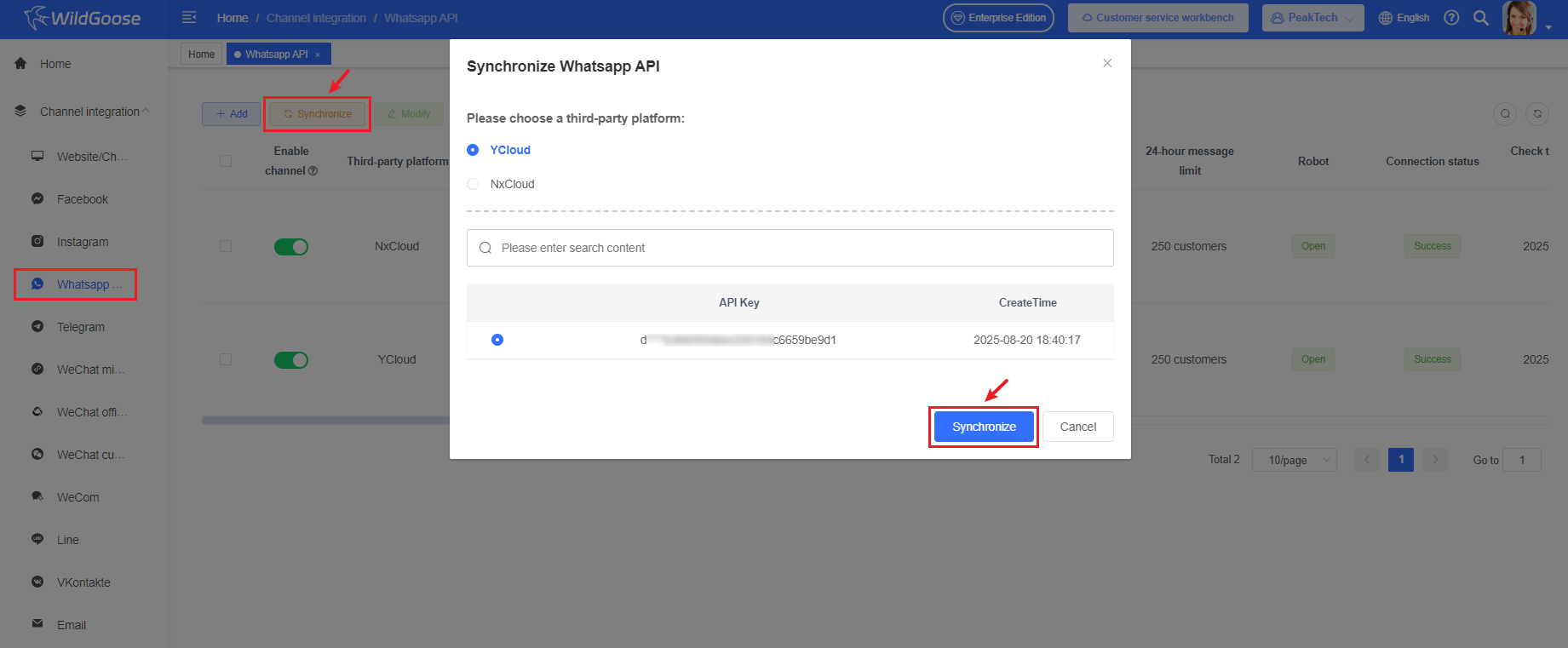Click the table search circle icon

point(1505,113)
